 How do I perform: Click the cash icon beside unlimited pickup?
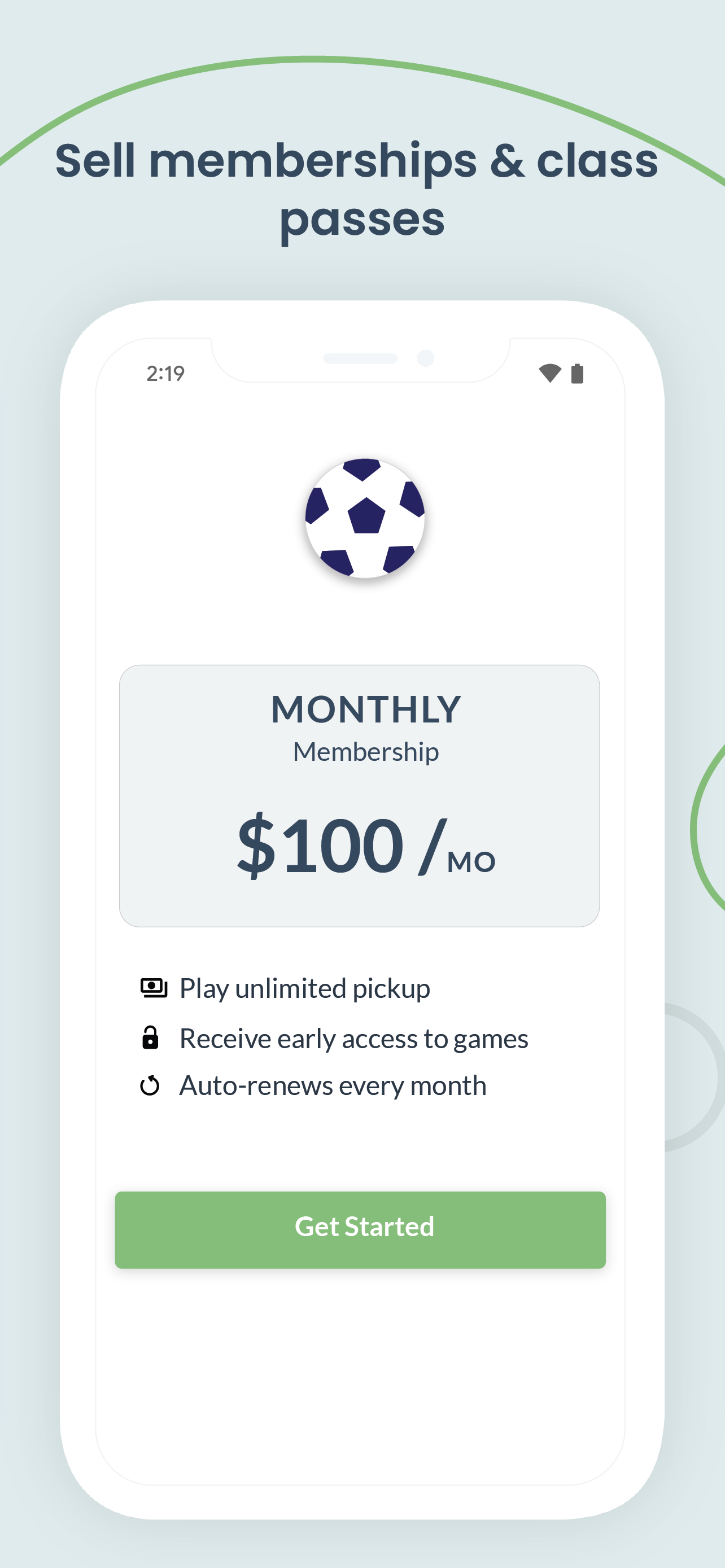tap(154, 988)
